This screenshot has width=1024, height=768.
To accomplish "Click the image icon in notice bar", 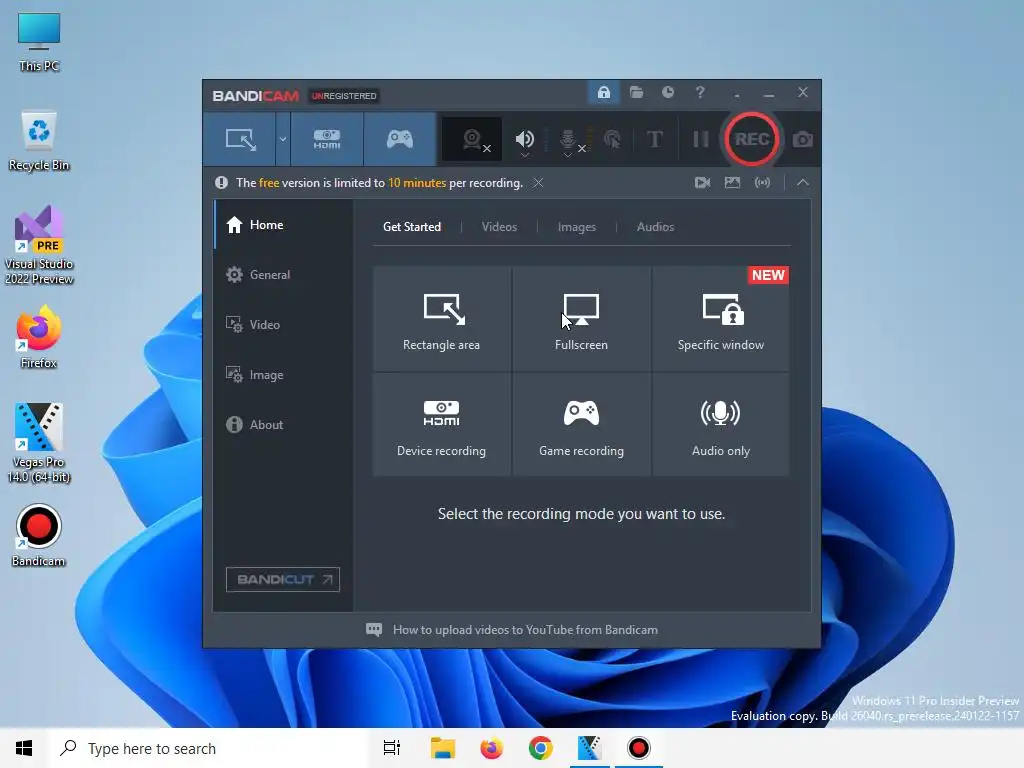I will tap(732, 183).
